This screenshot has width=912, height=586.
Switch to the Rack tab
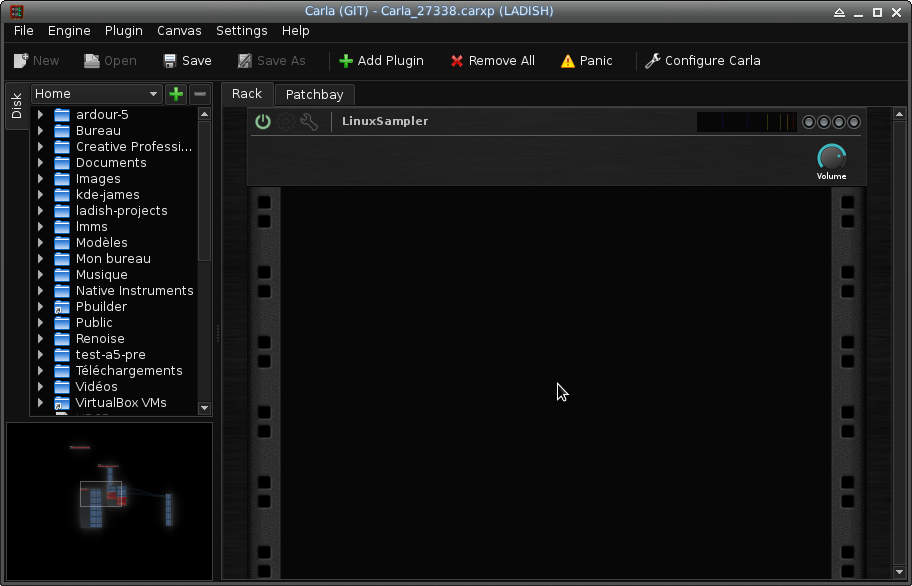(247, 94)
